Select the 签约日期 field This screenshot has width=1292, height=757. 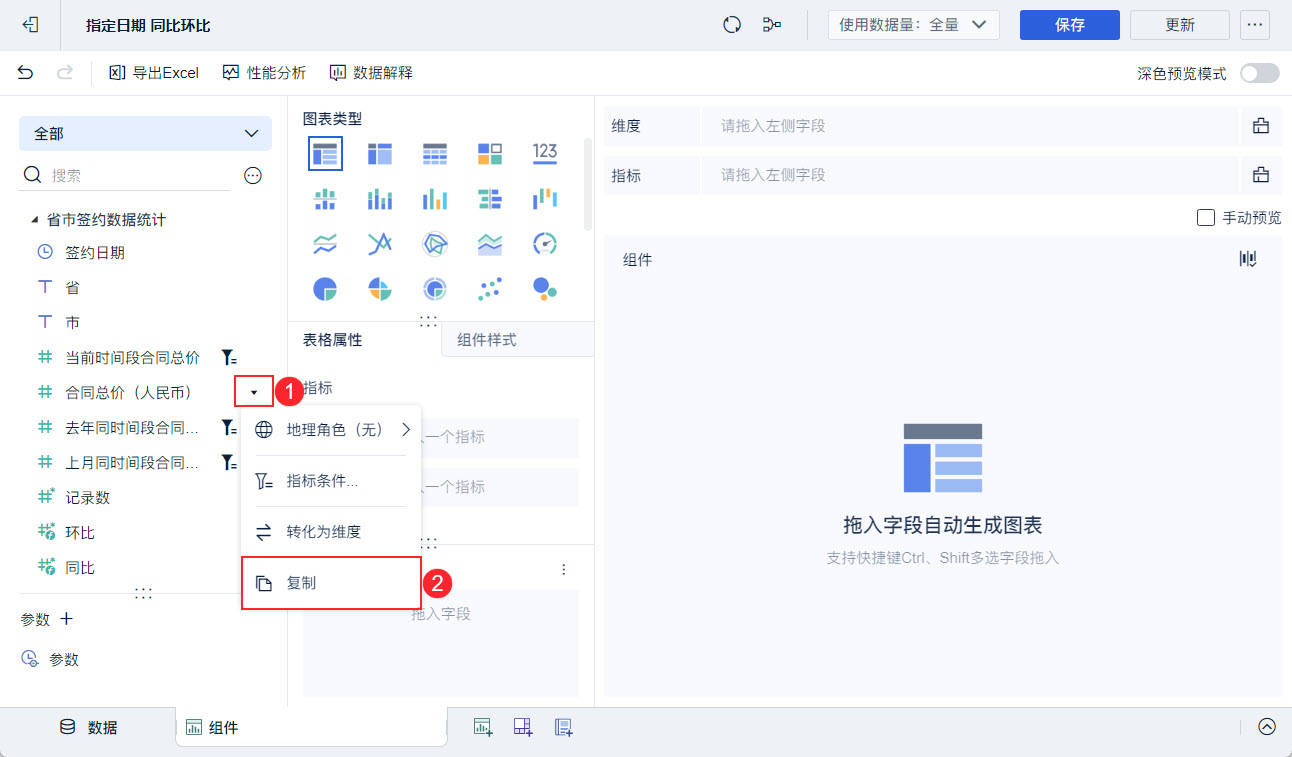pos(95,253)
